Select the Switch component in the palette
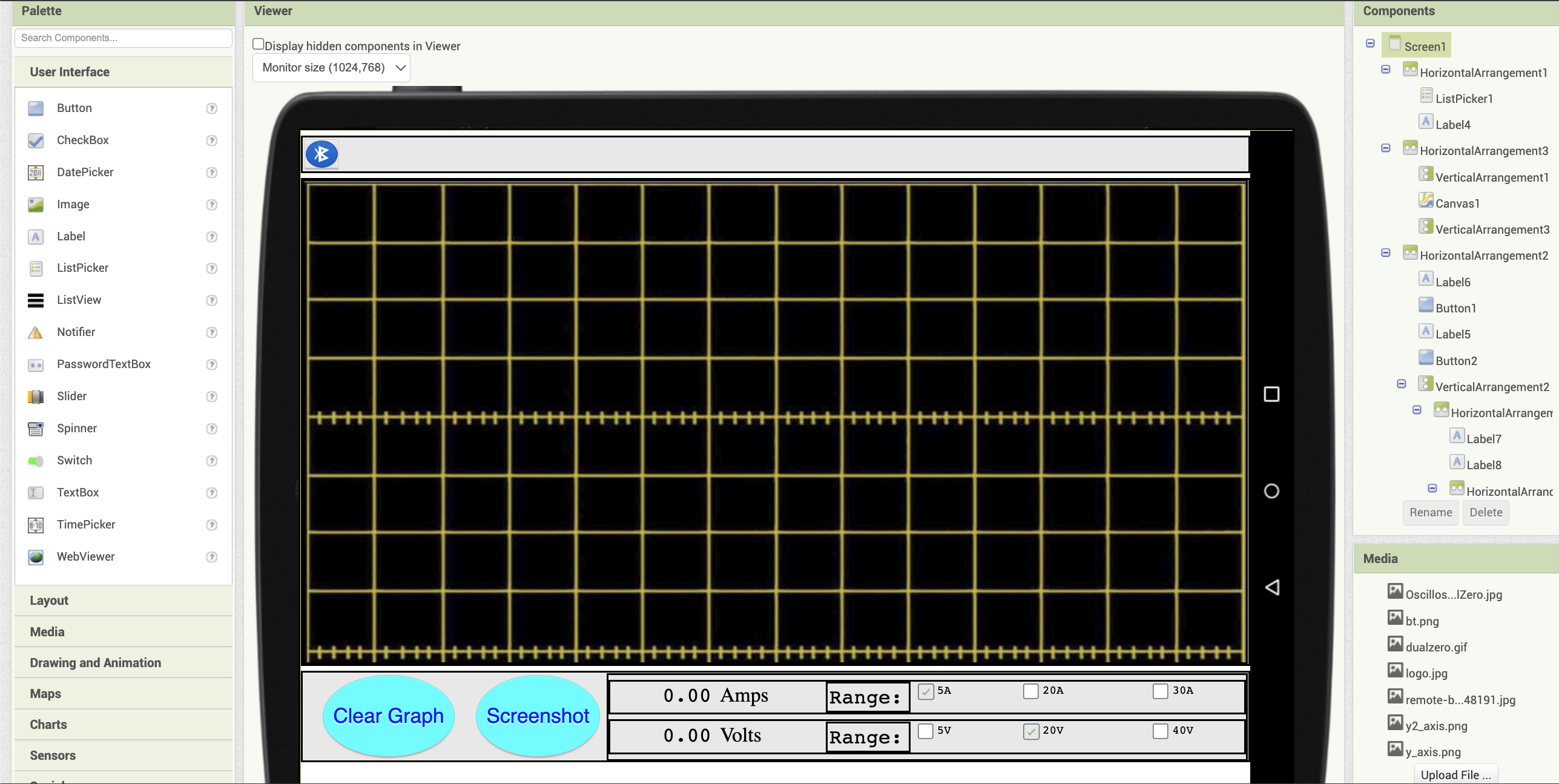The width and height of the screenshot is (1559, 784). [74, 460]
